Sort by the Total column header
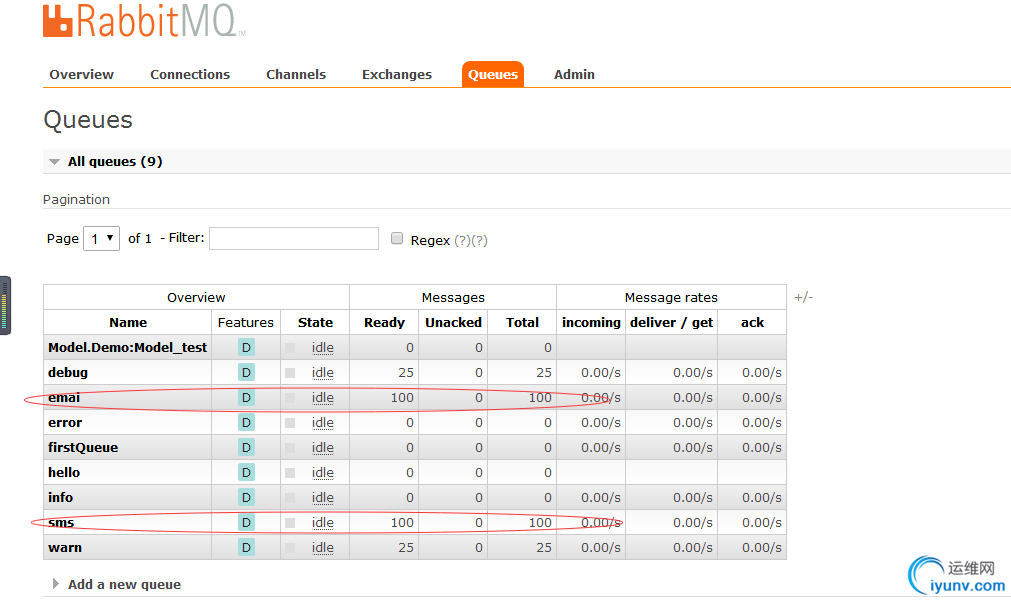Viewport: 1011px width, 602px height. pyautogui.click(x=522, y=323)
